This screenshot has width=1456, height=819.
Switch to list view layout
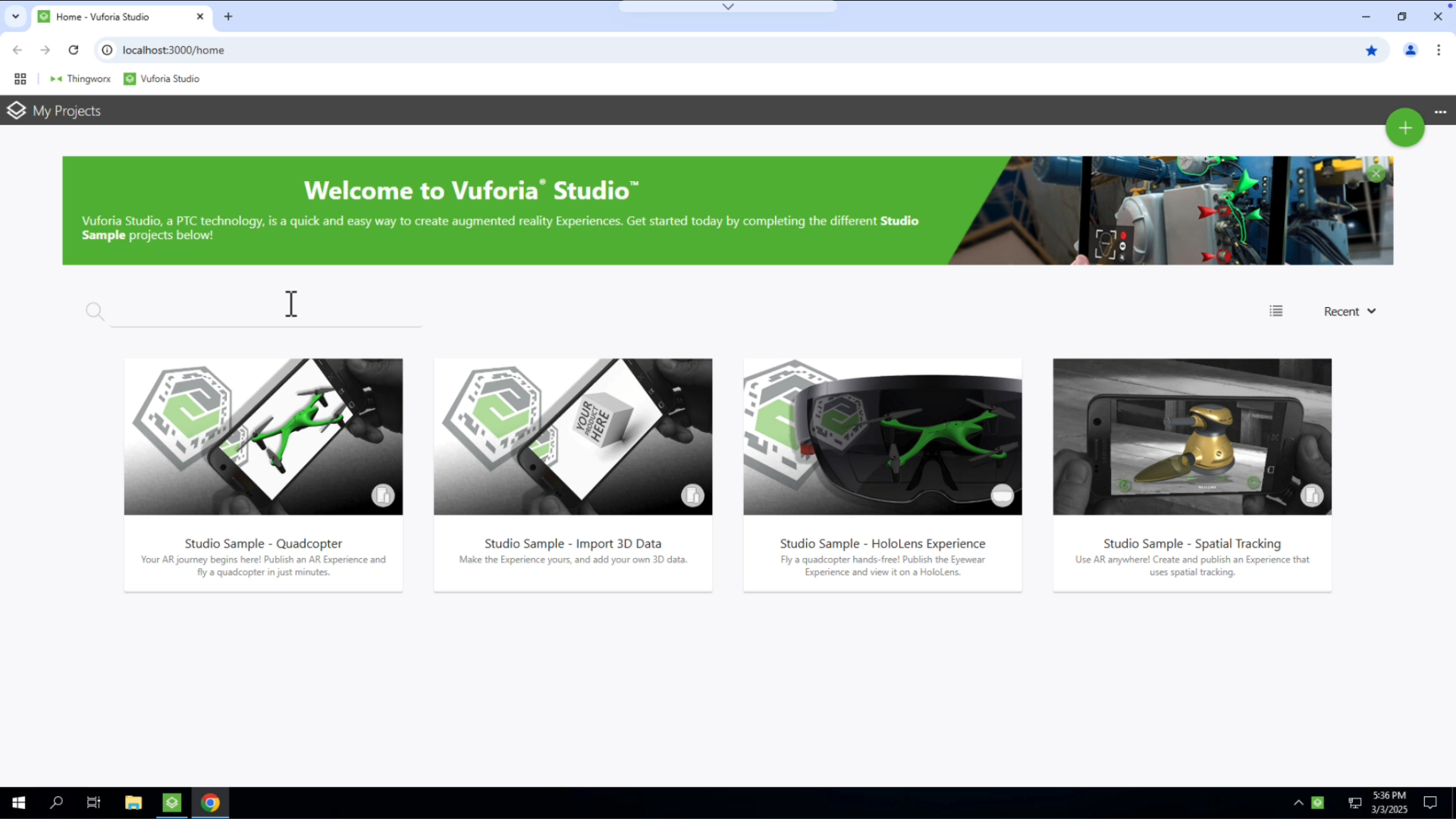[x=1276, y=311]
